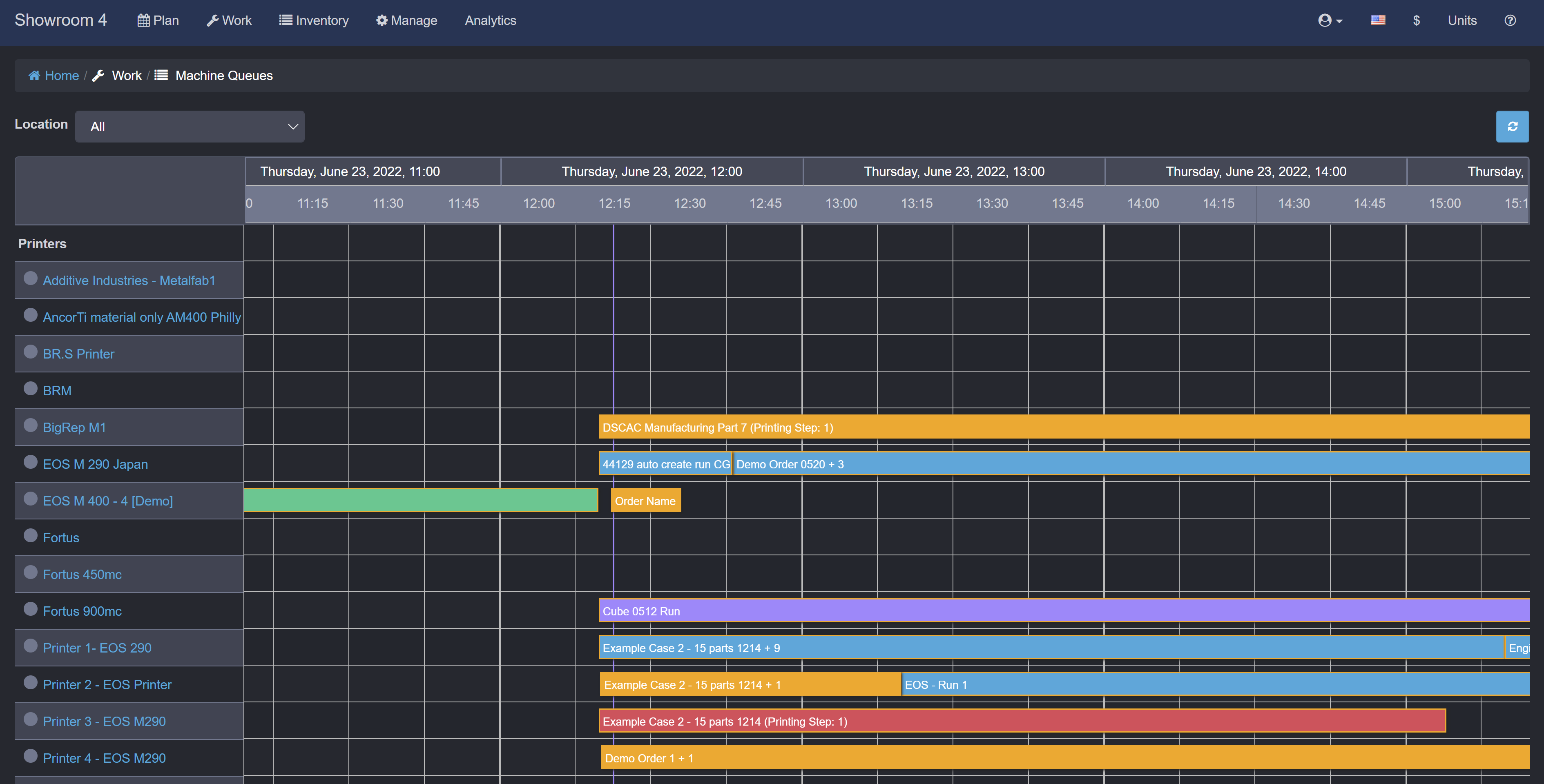The height and width of the screenshot is (784, 1544).
Task: Select the Example Case 2 - 15 parts 1214 + 9 bar
Action: tap(1051, 648)
